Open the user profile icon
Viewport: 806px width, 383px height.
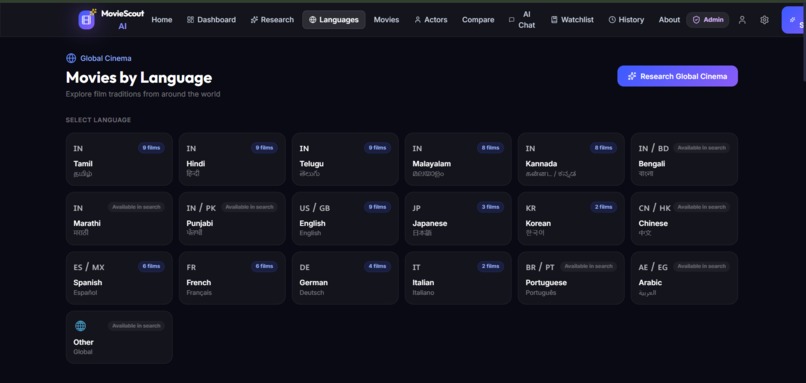point(742,20)
